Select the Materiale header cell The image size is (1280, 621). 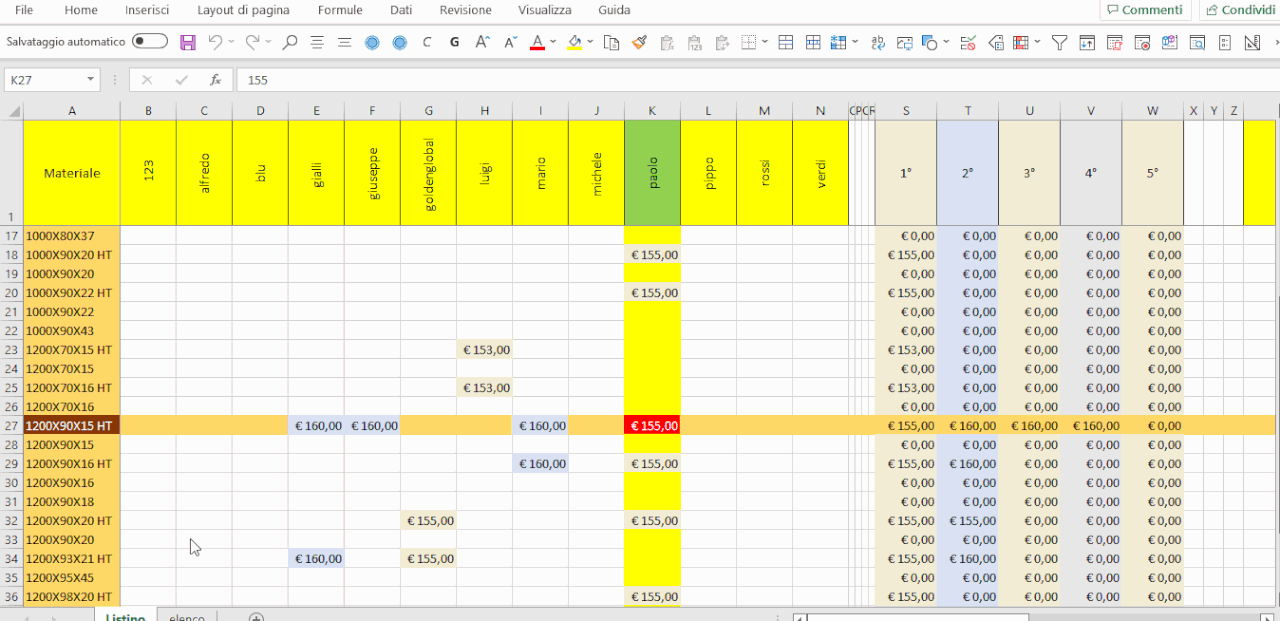click(x=72, y=173)
